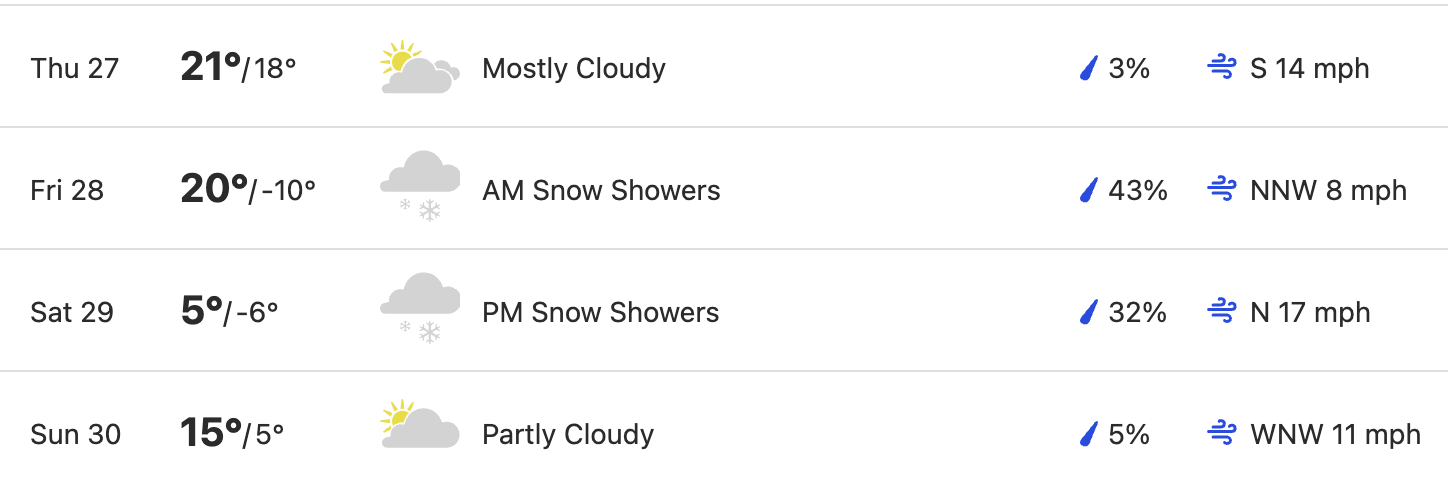Click the 5°/-6° temperature on Saturday

(x=230, y=312)
